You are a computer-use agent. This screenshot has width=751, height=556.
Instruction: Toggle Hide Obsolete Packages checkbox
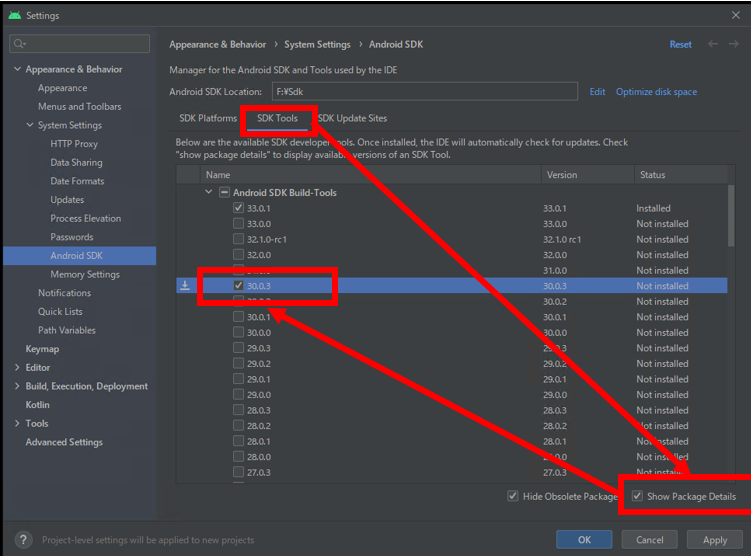point(512,496)
